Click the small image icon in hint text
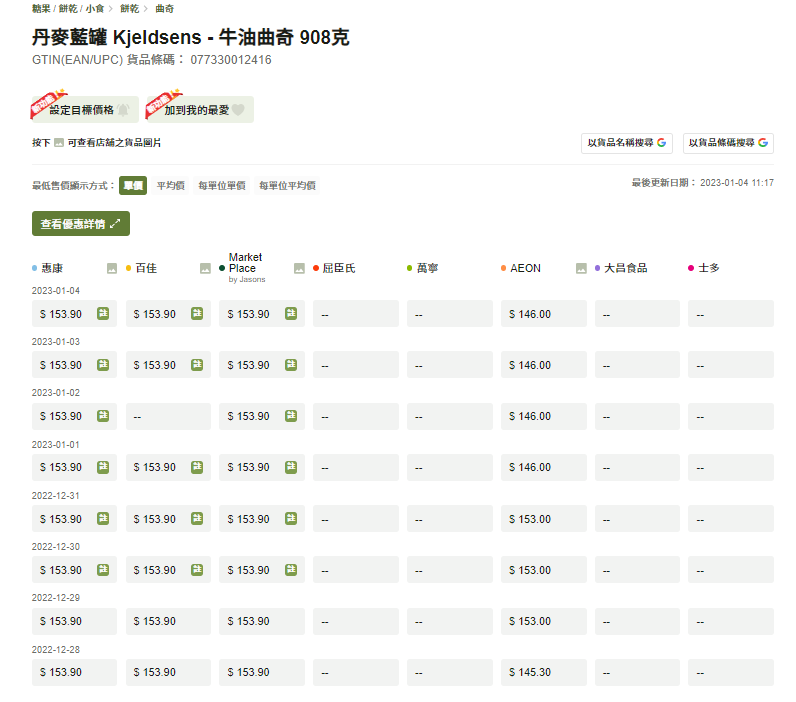This screenshot has height=702, width=796. point(59,143)
